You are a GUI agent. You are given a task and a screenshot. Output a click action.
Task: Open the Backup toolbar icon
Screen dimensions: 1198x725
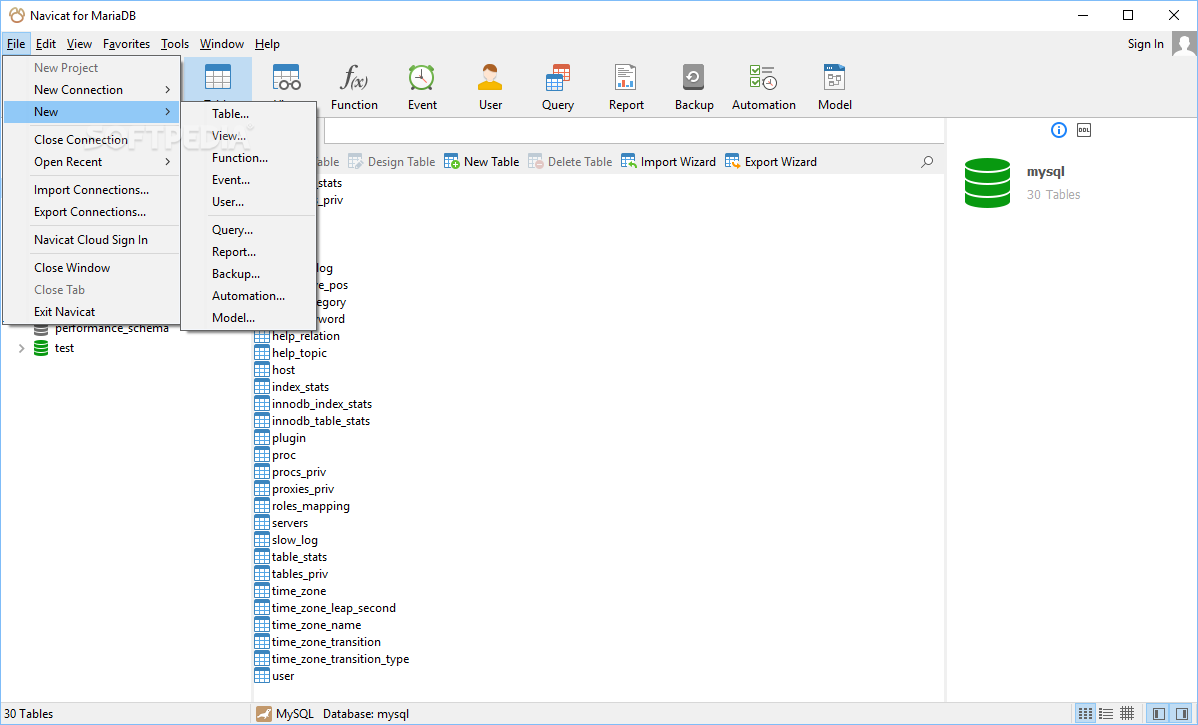coord(694,87)
